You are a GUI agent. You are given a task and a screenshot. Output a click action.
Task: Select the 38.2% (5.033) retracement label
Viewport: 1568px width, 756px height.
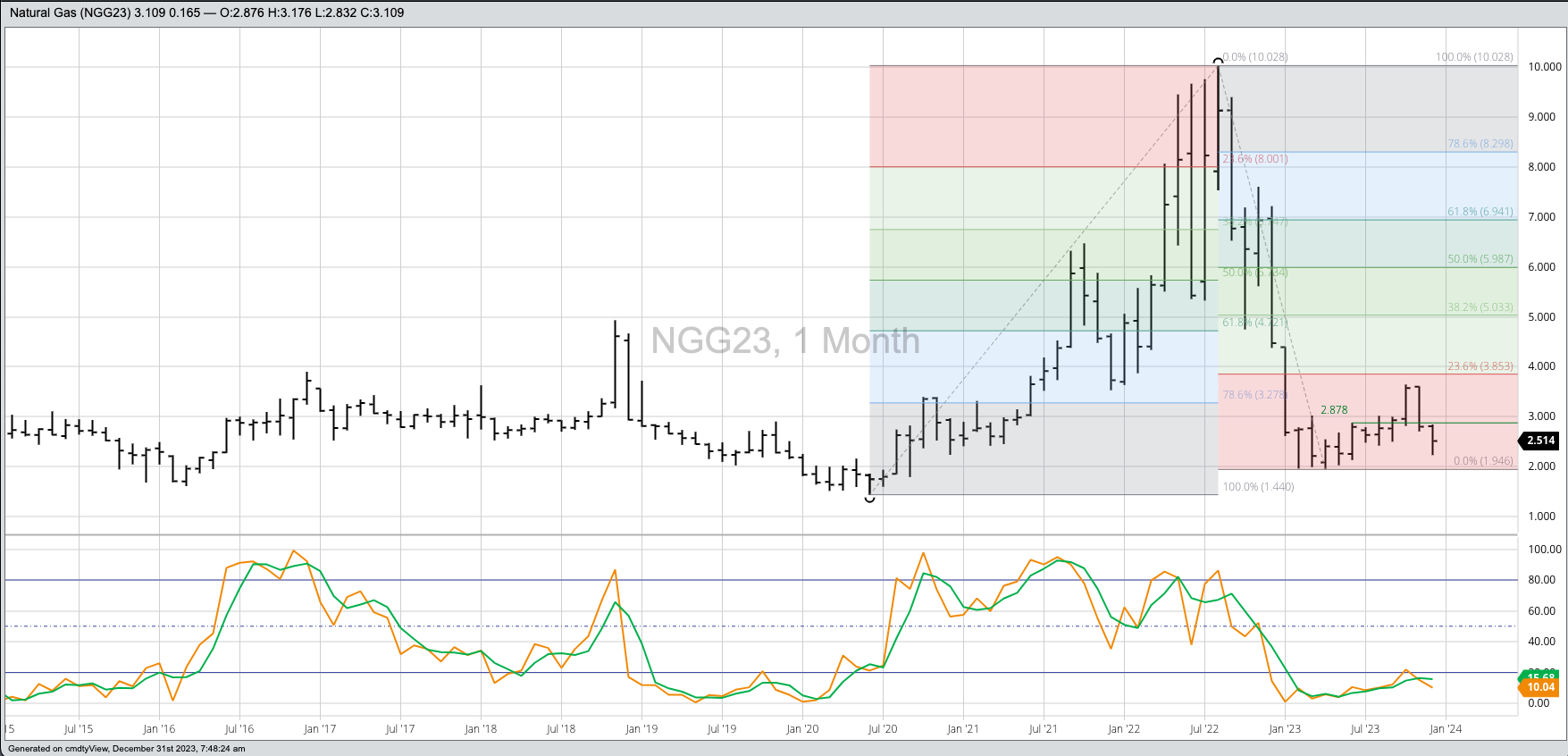pyautogui.click(x=1480, y=307)
